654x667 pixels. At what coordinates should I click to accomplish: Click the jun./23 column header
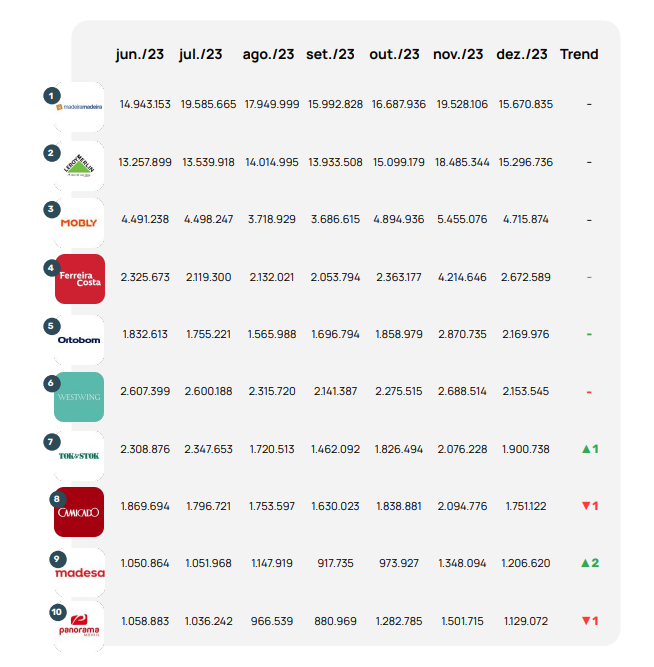coord(140,54)
